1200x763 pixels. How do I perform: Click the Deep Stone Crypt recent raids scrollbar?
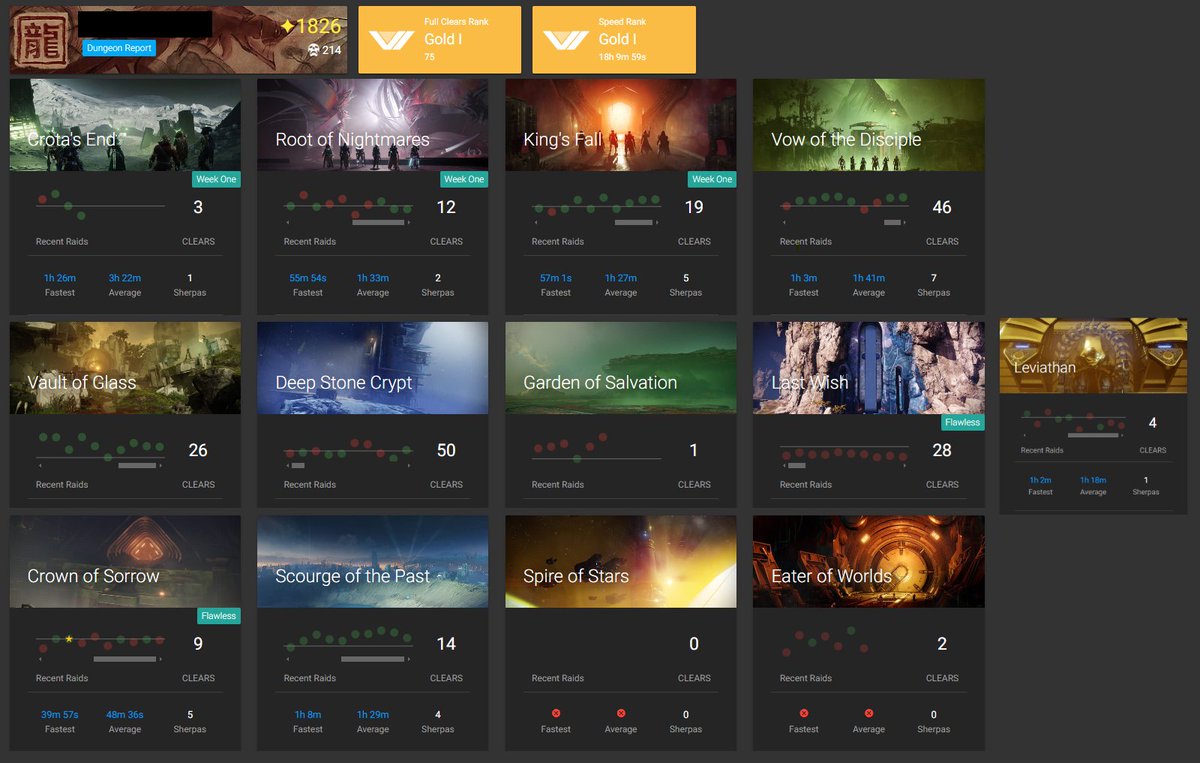(x=298, y=465)
